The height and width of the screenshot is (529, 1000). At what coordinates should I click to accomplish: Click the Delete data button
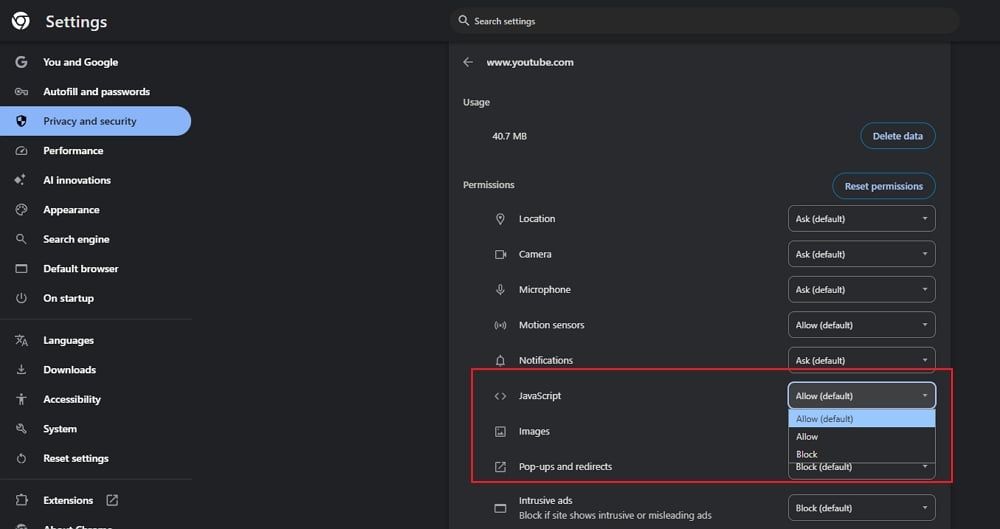[897, 136]
